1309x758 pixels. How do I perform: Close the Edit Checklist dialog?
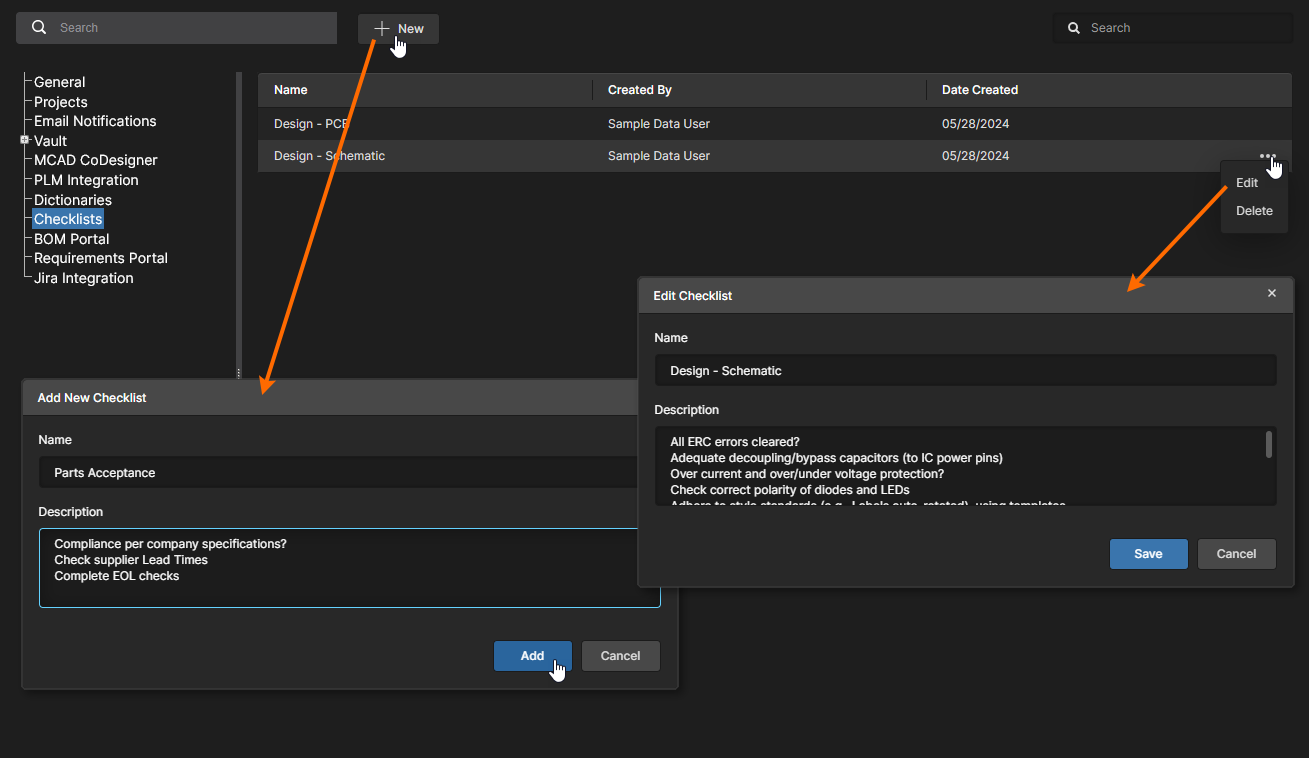click(x=1272, y=293)
